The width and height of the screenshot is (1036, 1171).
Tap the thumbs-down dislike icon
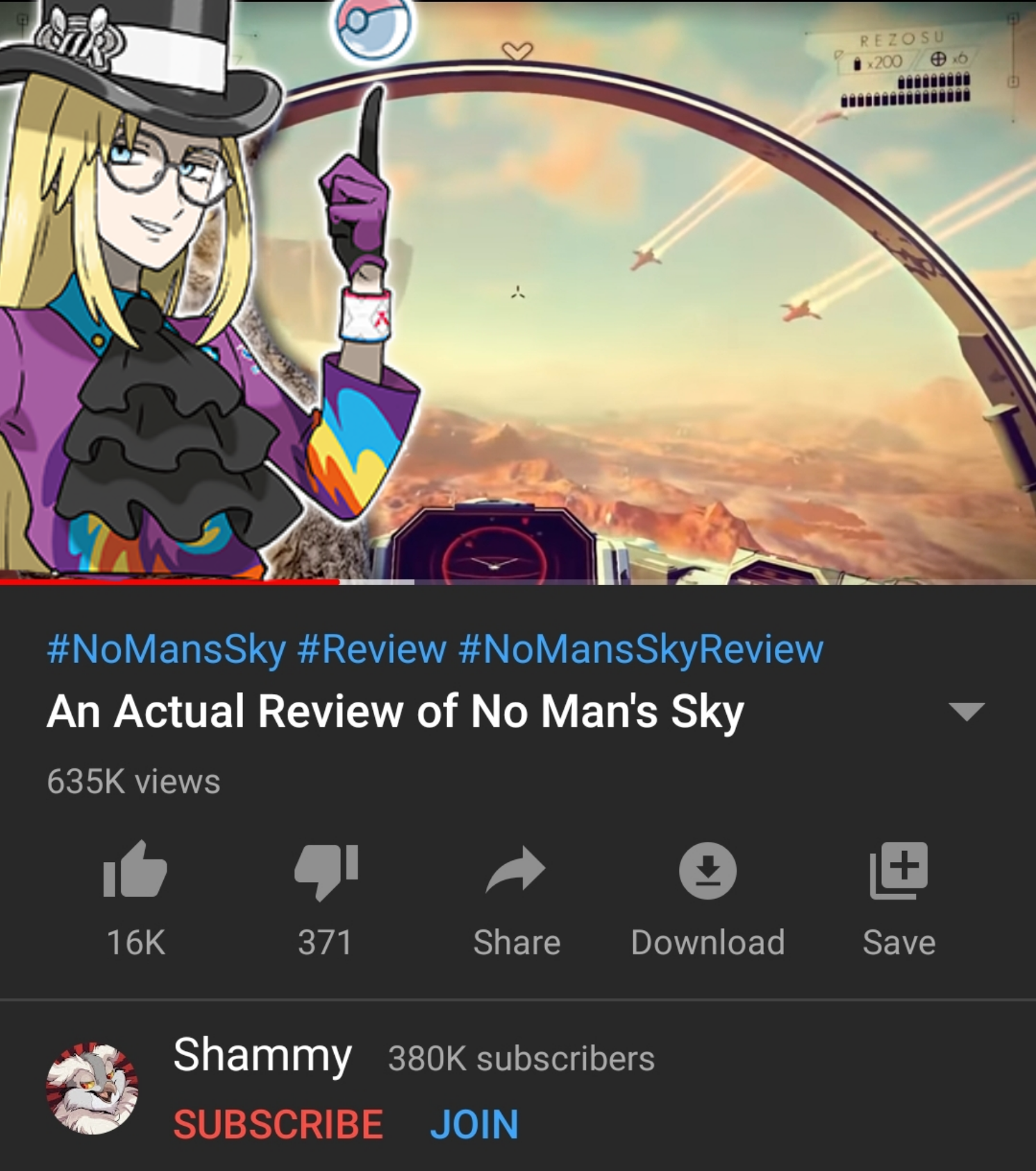tap(326, 872)
